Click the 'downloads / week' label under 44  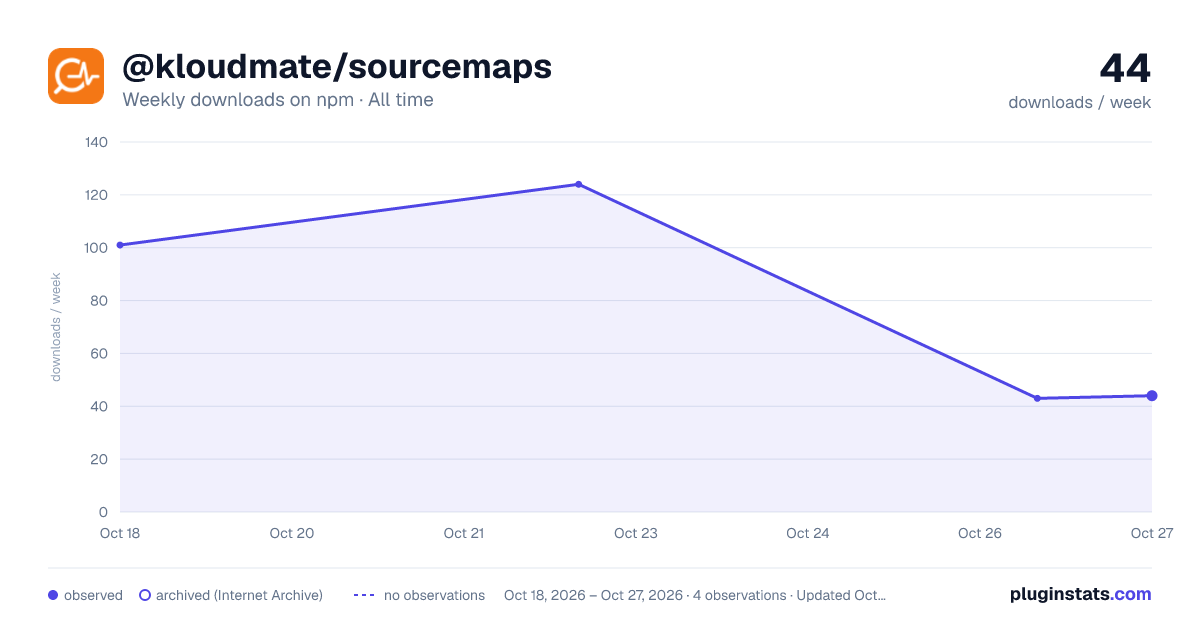click(x=1080, y=102)
